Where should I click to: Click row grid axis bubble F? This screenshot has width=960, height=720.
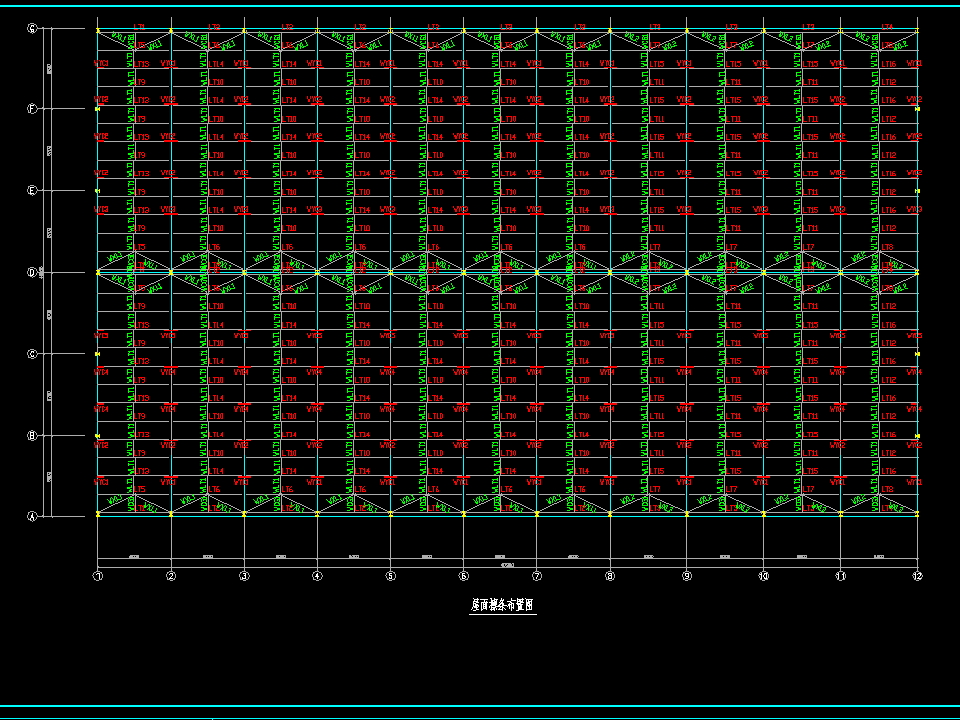32,109
